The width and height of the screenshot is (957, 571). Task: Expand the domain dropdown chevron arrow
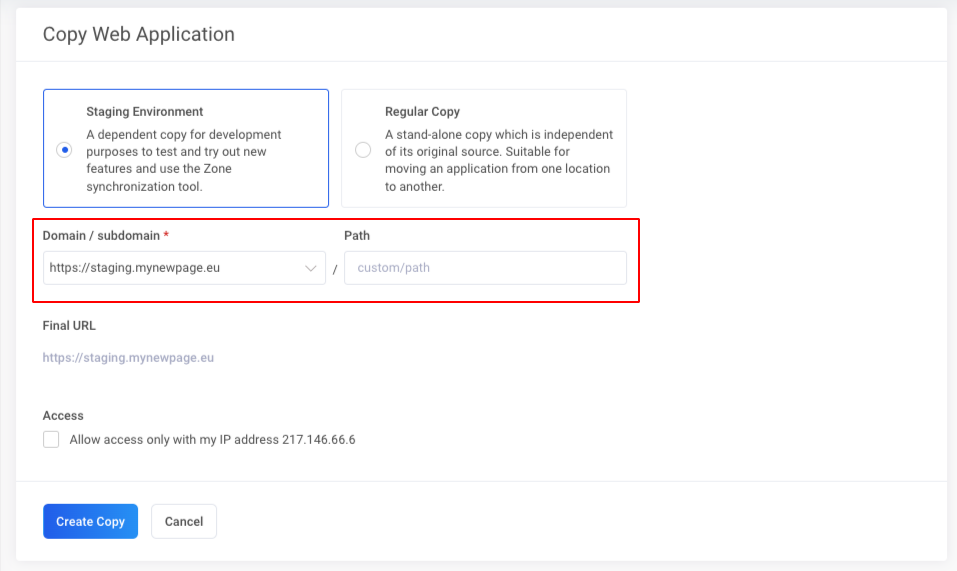pyautogui.click(x=310, y=268)
